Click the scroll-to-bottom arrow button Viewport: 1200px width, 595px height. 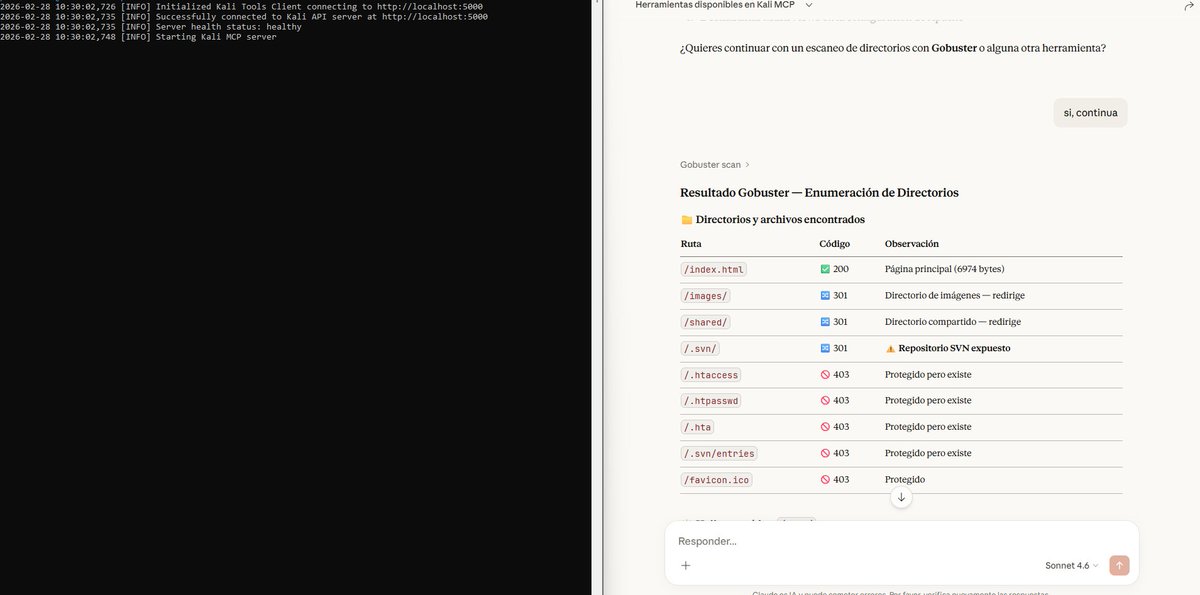[x=901, y=497]
